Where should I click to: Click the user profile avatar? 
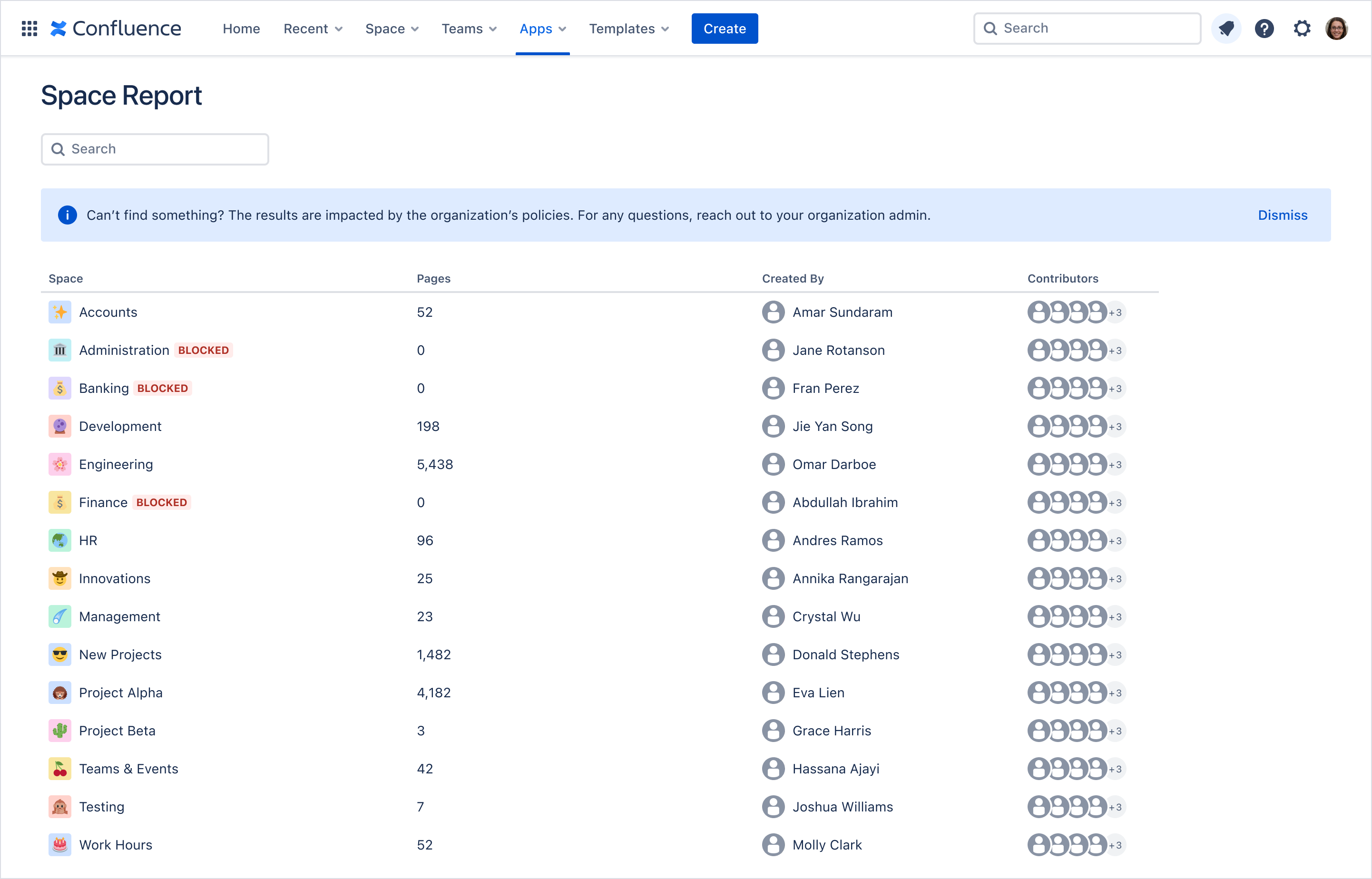coord(1337,29)
